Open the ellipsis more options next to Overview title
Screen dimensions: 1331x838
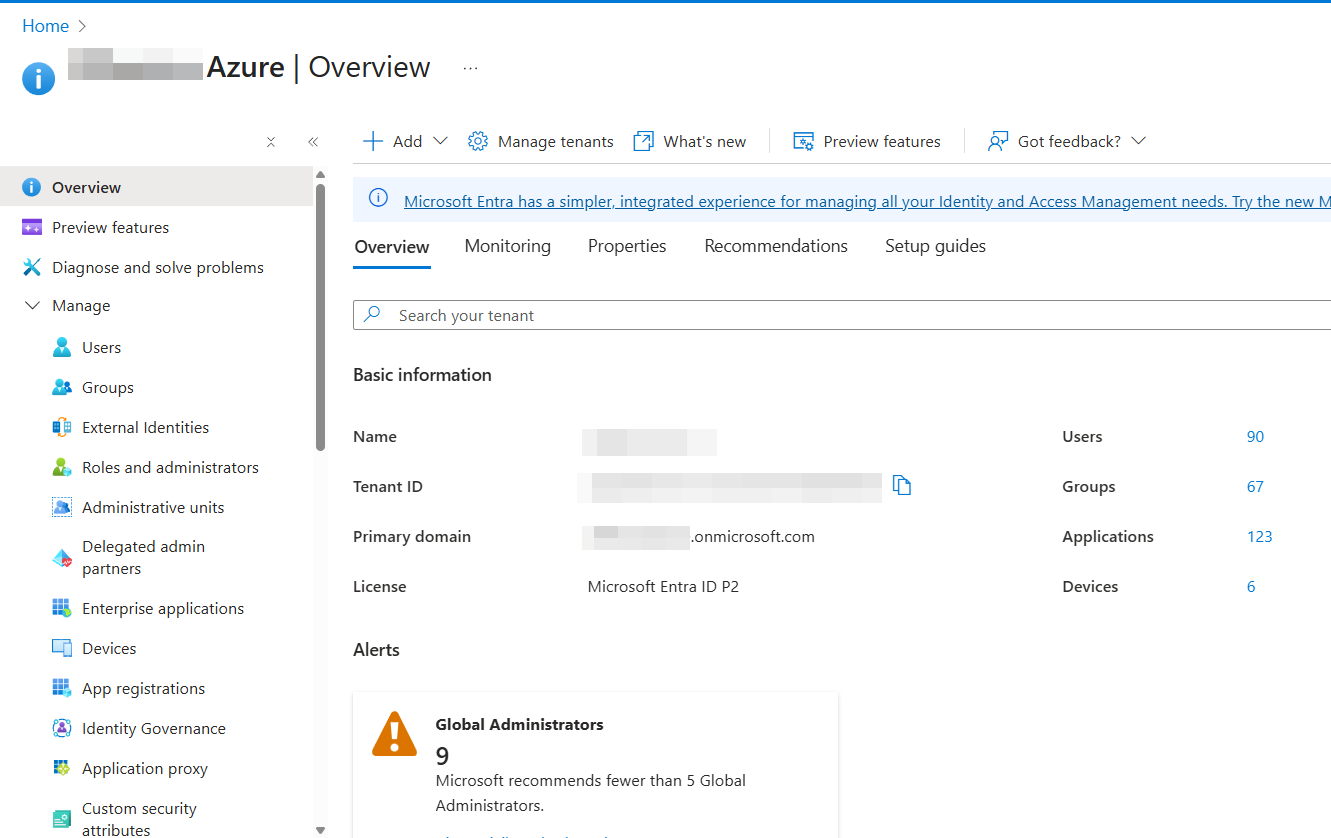point(471,68)
